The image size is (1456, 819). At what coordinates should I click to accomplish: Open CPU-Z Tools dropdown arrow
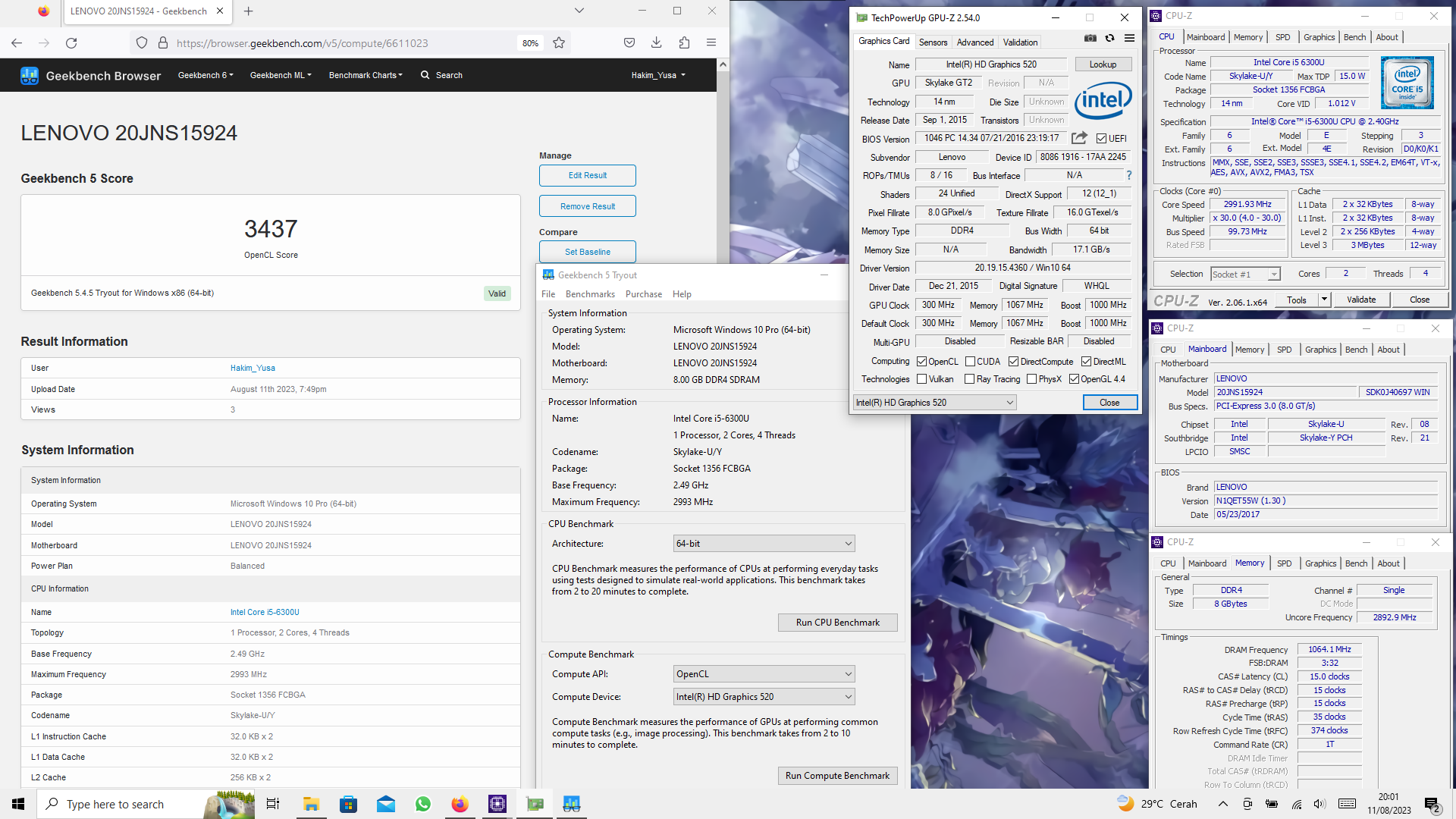(1324, 300)
